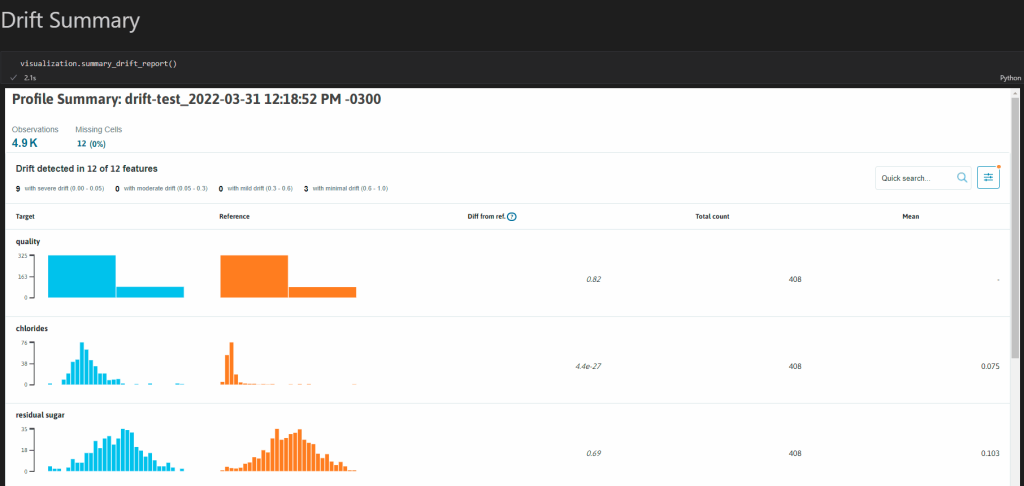Image resolution: width=1024 pixels, height=486 pixels.
Task: Select the quality feature name
Action: click(x=29, y=241)
